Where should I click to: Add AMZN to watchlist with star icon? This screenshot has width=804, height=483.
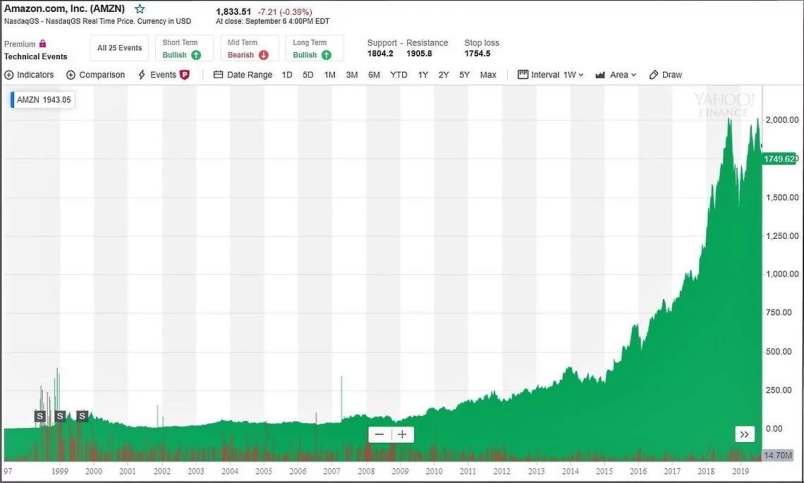click(139, 9)
